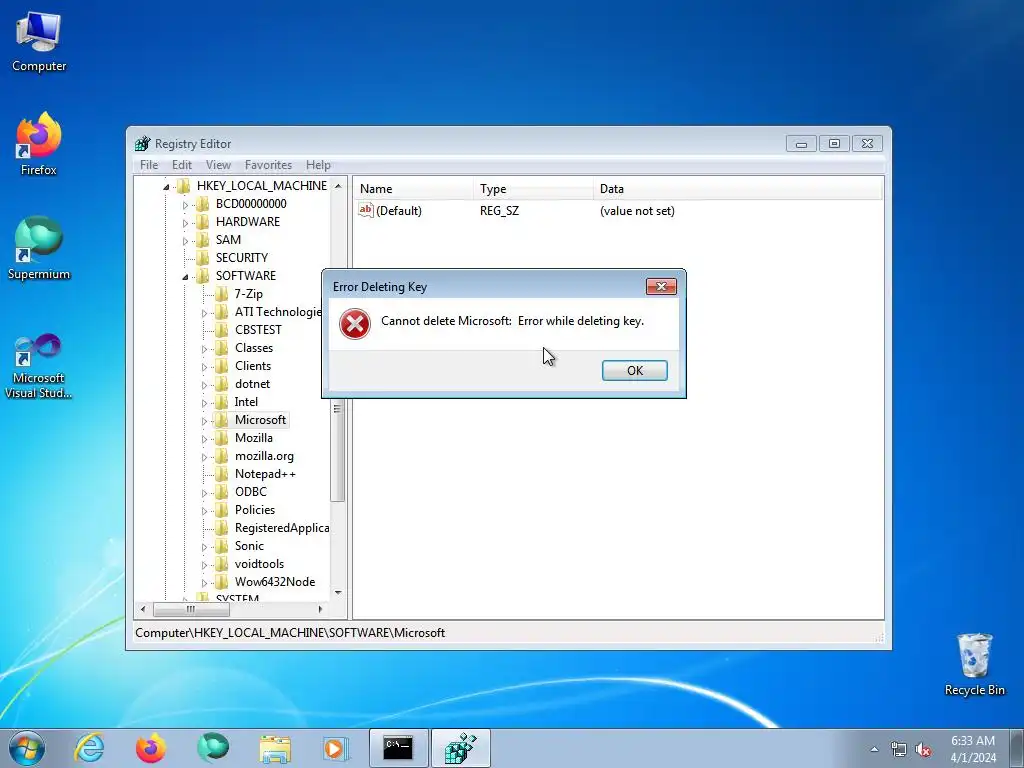Select the Microsoft key label
1024x768 pixels.
pos(260,420)
